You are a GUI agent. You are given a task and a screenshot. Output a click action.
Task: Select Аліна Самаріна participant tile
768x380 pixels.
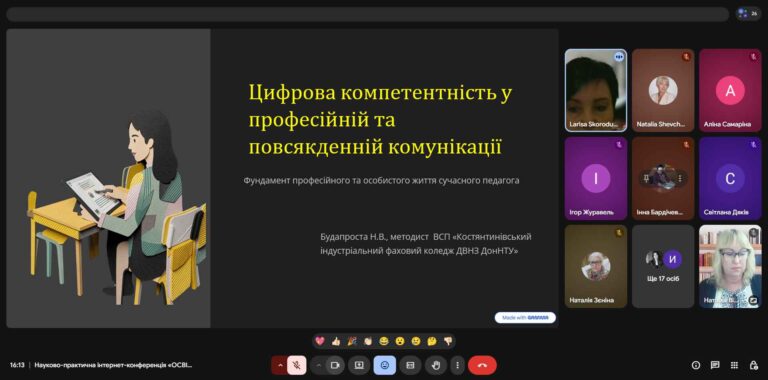click(730, 90)
